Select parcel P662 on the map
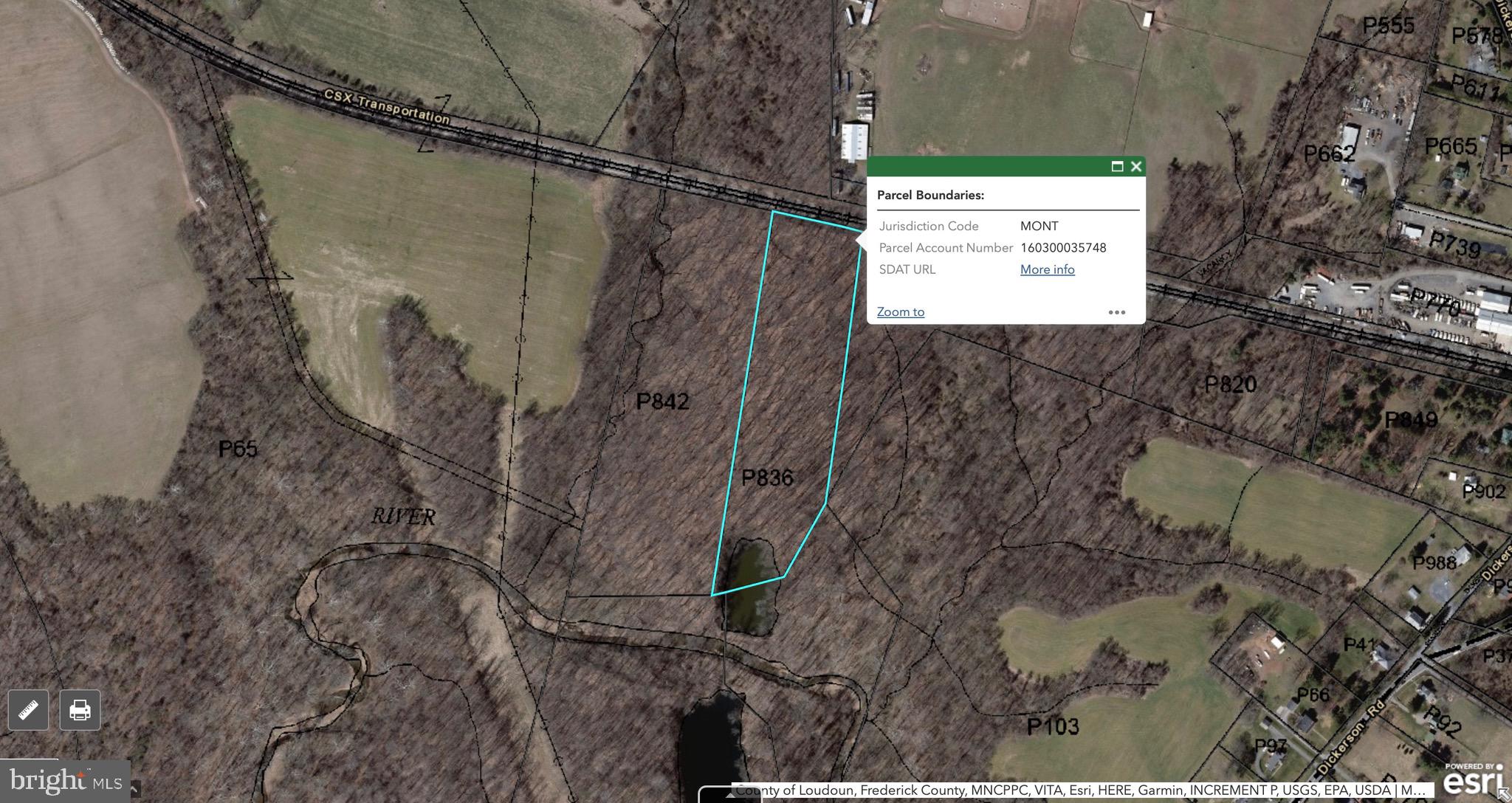The height and width of the screenshot is (803, 1512). (1329, 154)
